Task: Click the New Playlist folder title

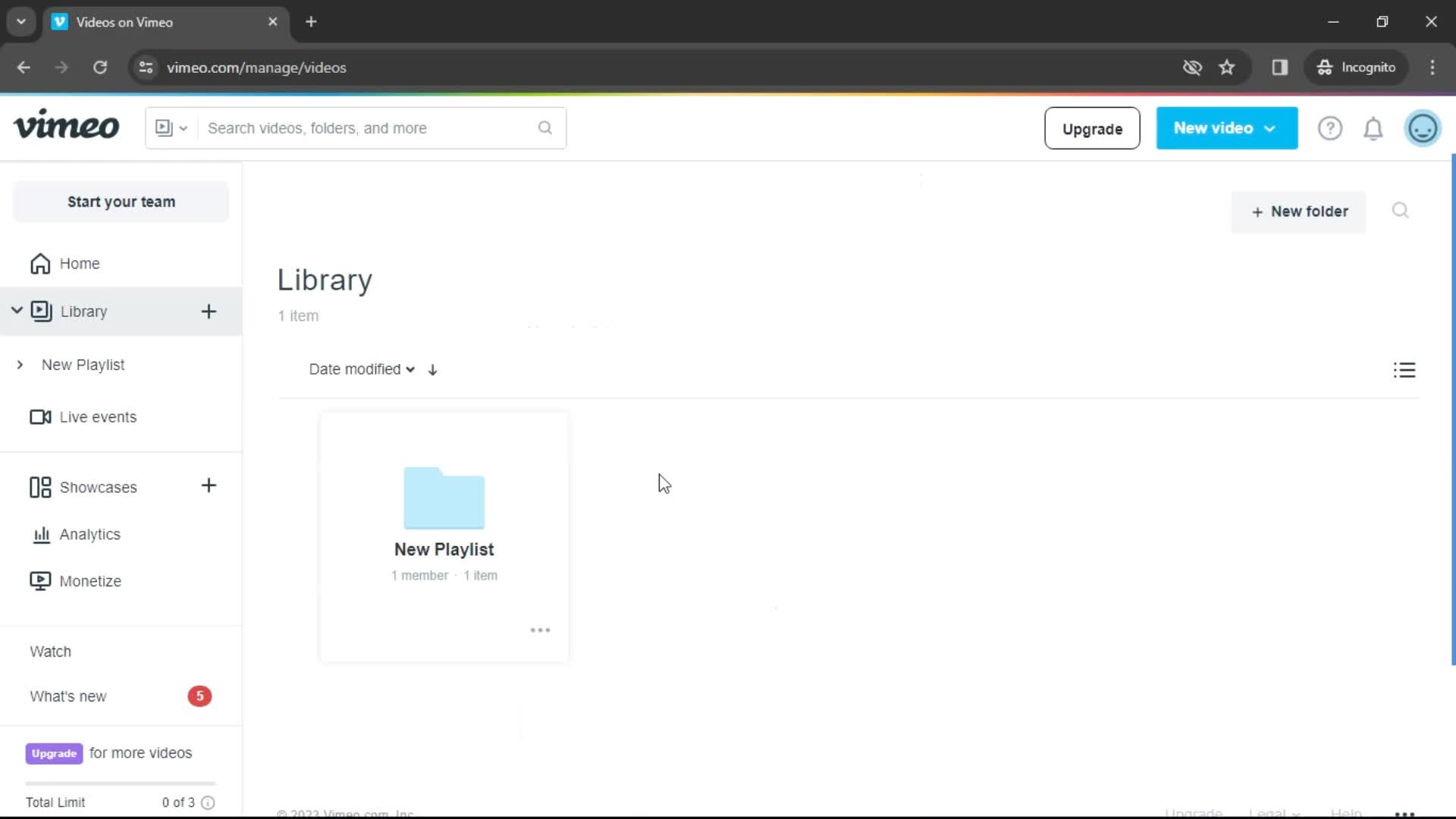Action: tap(444, 549)
